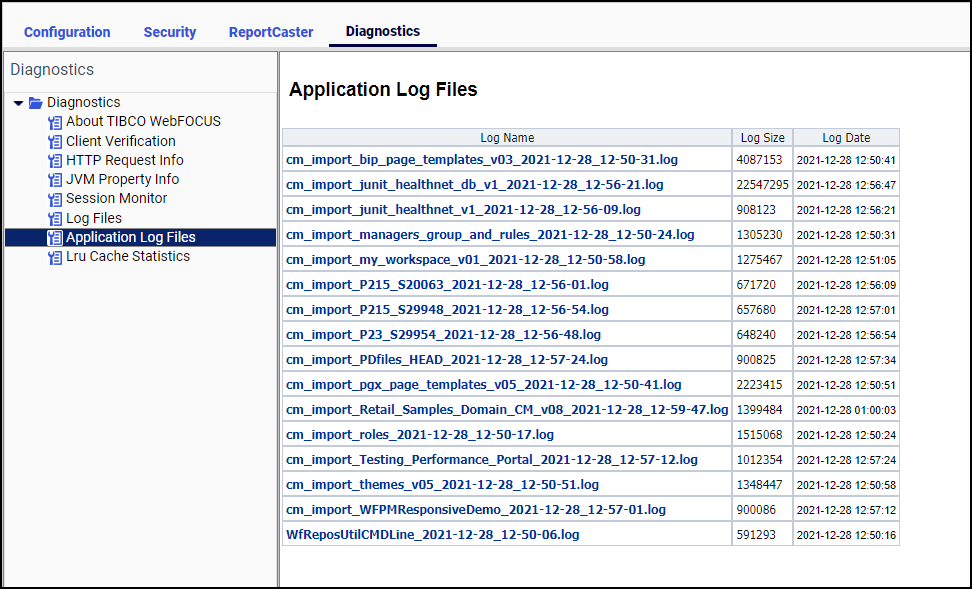Viewport: 972px width, 589px height.
Task: Select the Session Monitor icon
Action: (x=56, y=198)
